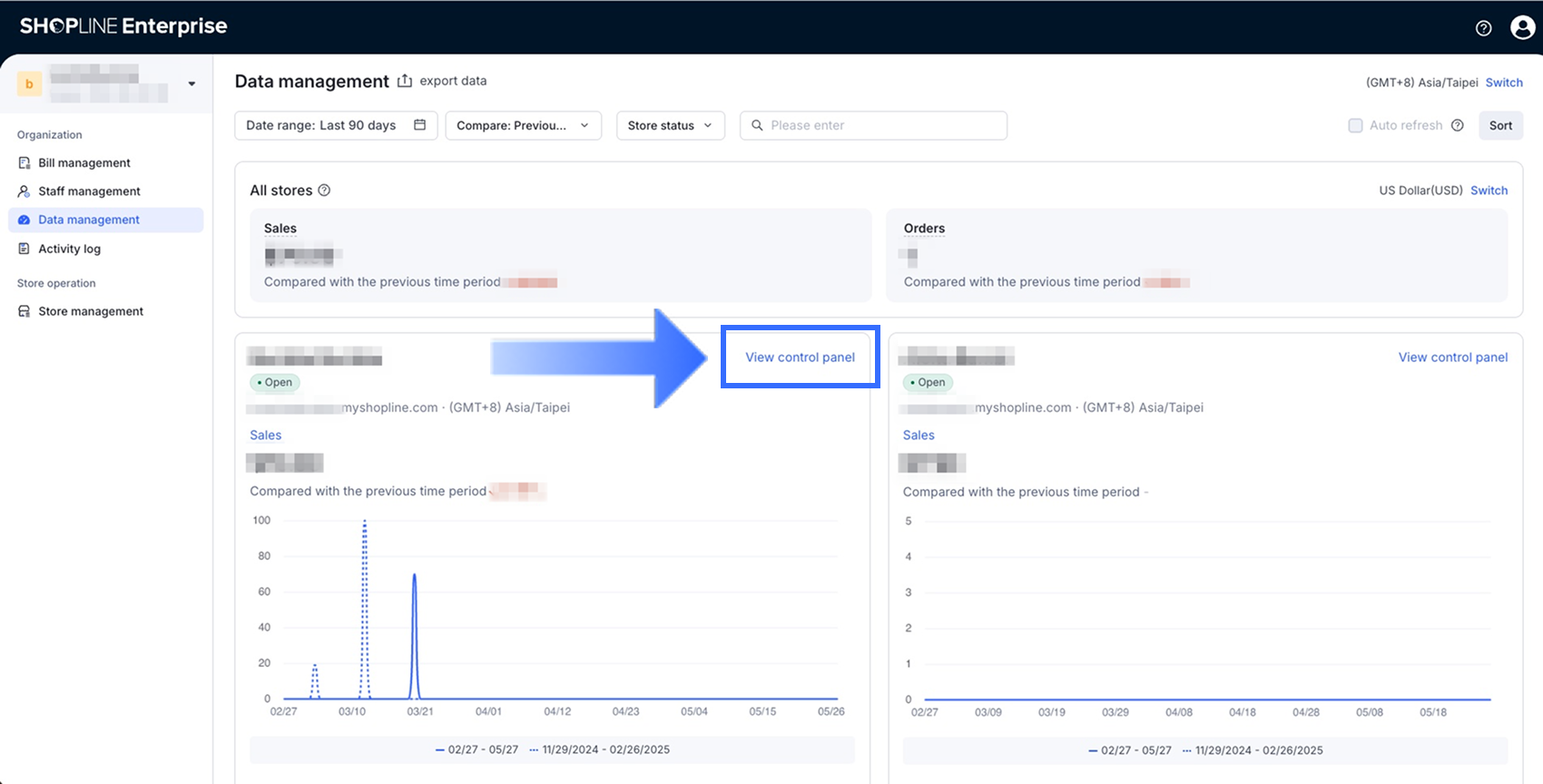The height and width of the screenshot is (784, 1543).
Task: Click the Sort button
Action: point(1500,125)
